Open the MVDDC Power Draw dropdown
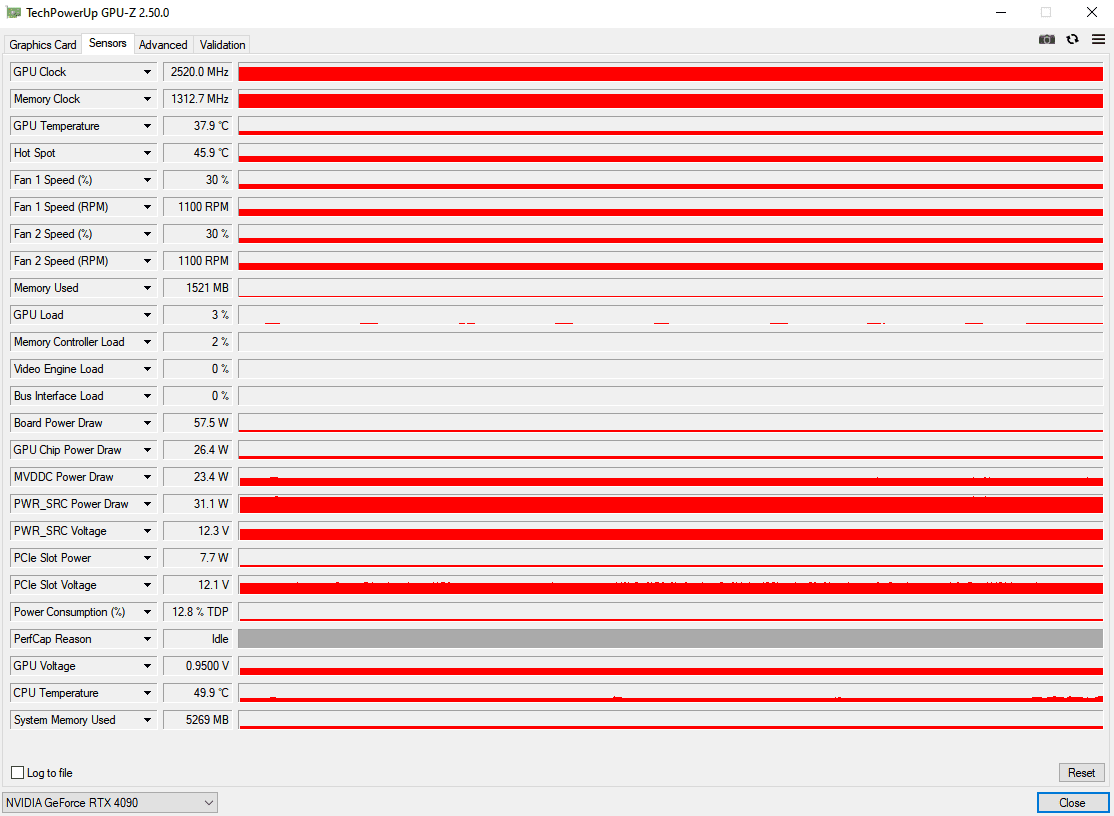 147,477
